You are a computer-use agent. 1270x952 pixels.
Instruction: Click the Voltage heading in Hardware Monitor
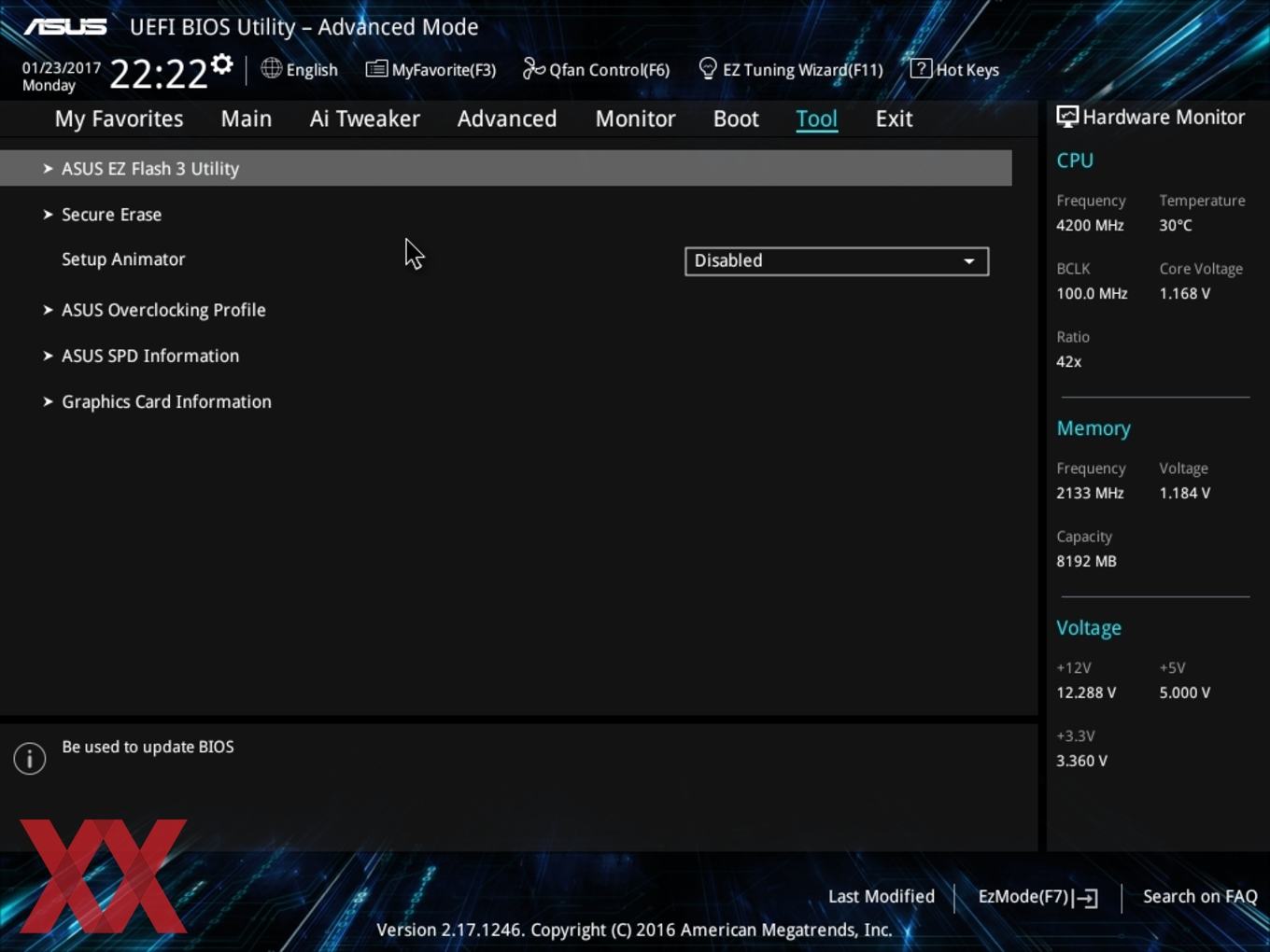[x=1089, y=628]
